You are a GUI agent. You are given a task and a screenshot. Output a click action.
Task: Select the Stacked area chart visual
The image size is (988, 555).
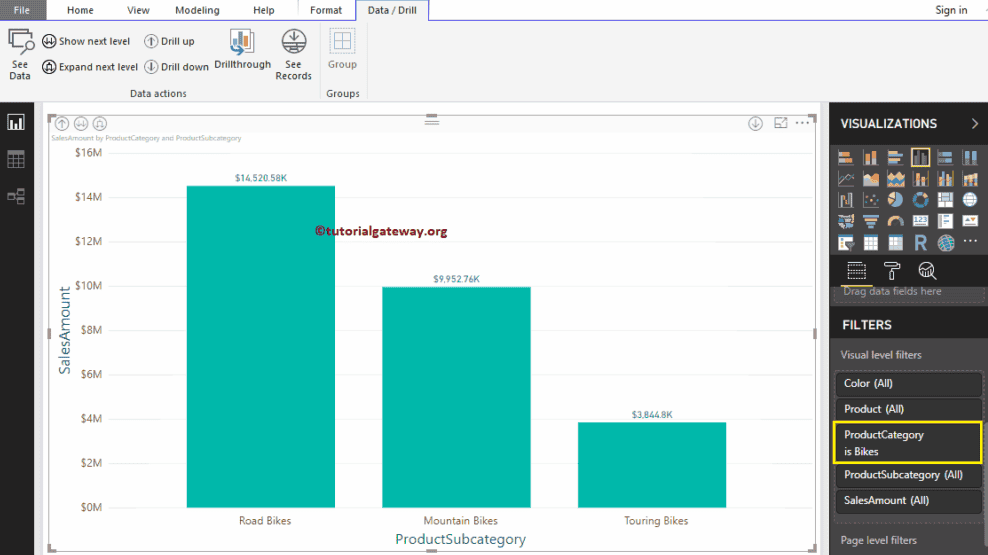(x=895, y=179)
